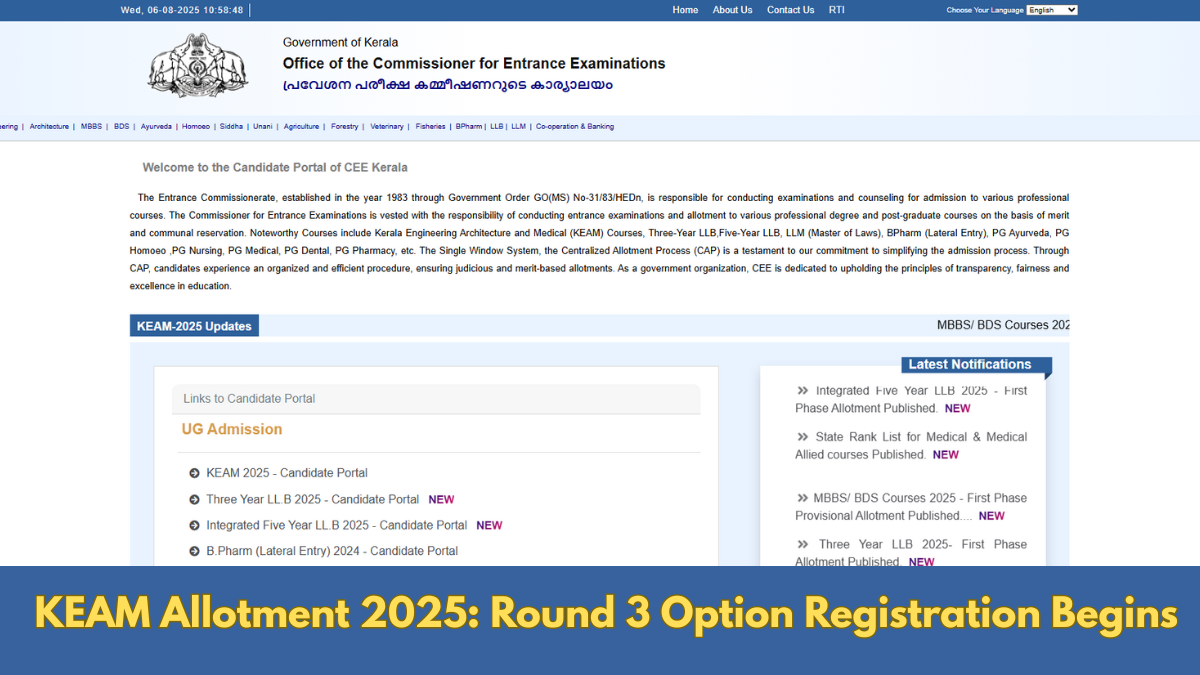
Task: Open the Ayurveda course link
Action: click(156, 127)
